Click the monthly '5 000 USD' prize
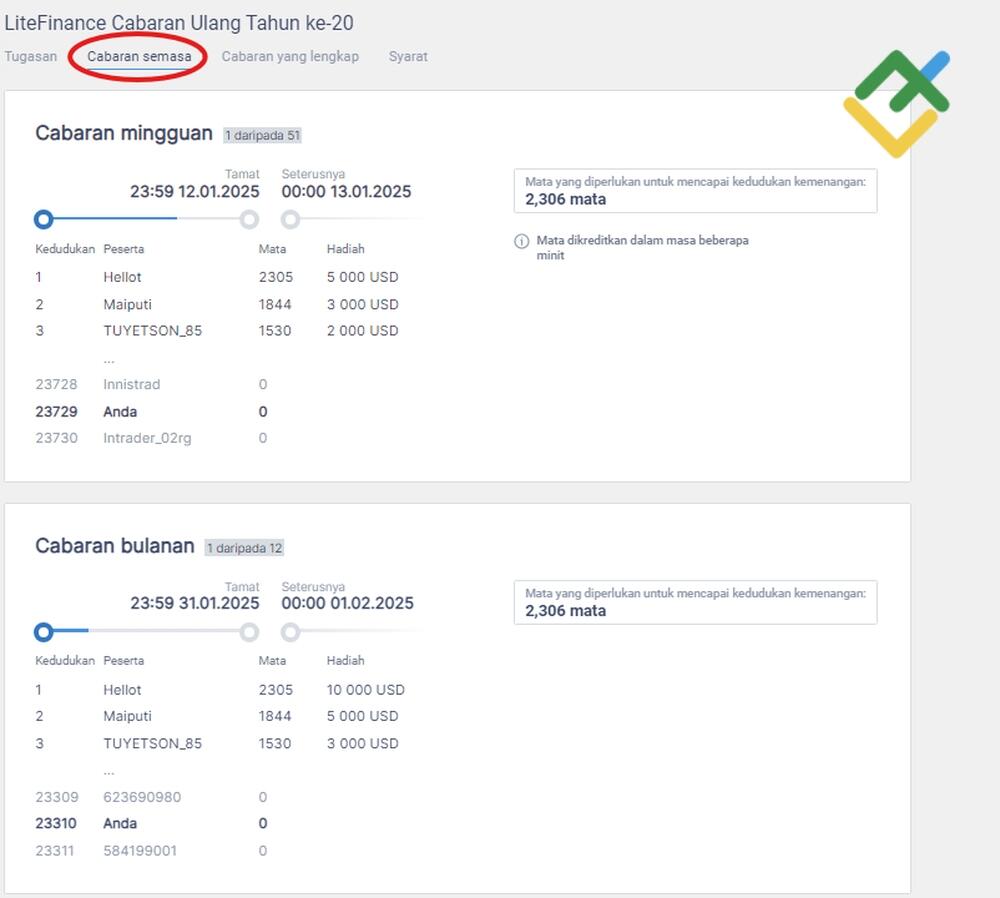This screenshot has width=1000, height=898. (x=362, y=716)
